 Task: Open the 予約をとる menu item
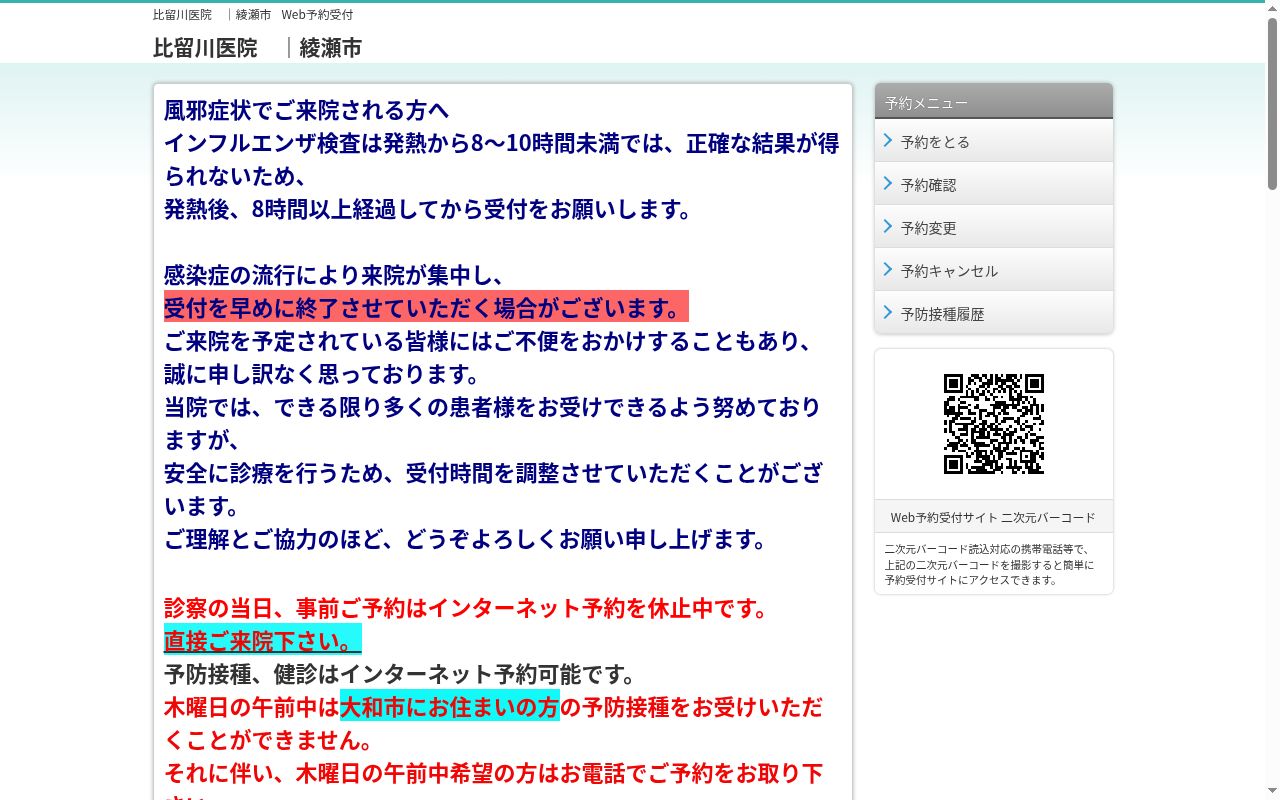click(993, 141)
